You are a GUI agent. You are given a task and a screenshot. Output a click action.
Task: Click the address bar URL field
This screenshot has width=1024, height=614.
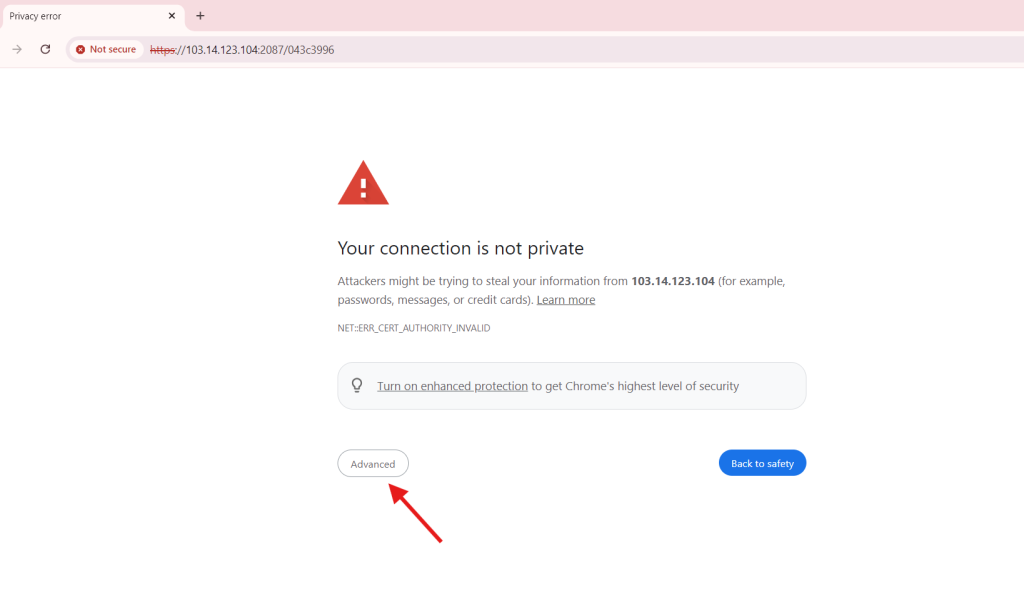(x=500, y=49)
